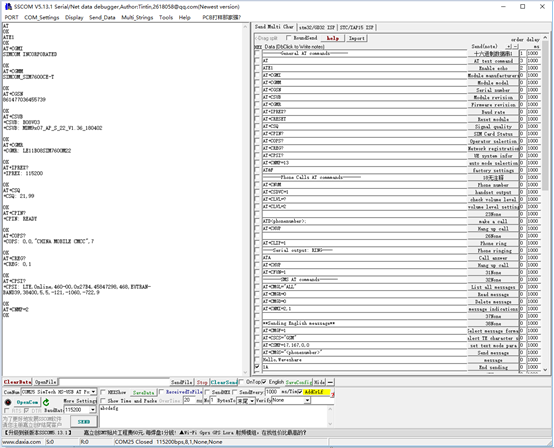Screen dimensions: 554x448
Task: Click the plus button beside Send(note) header
Action: point(509,46)
